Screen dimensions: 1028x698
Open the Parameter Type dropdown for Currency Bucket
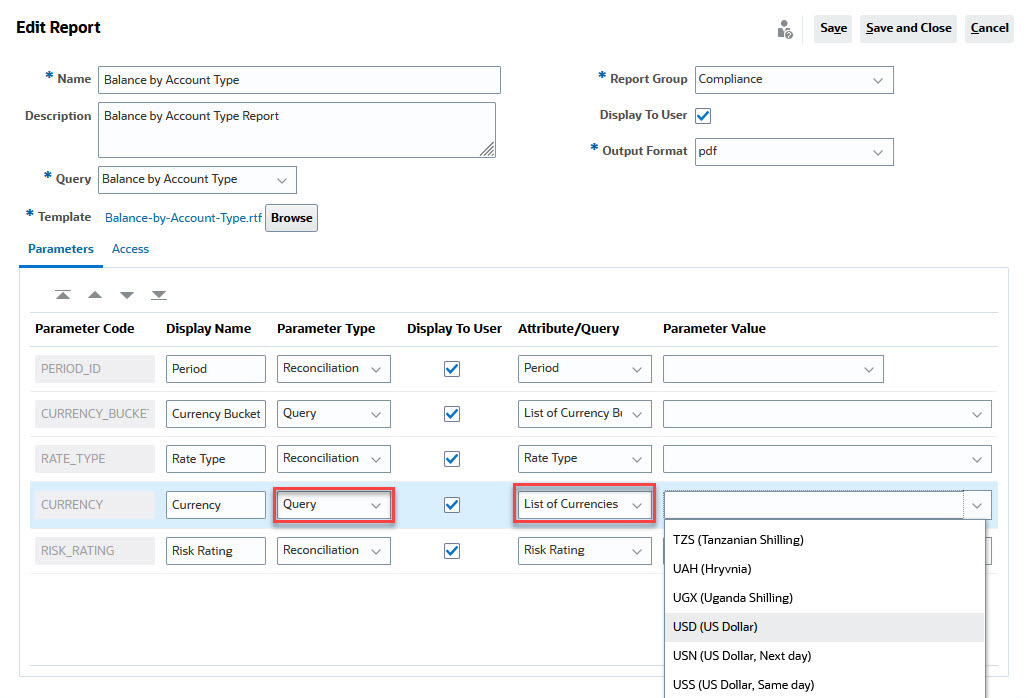pyautogui.click(x=334, y=414)
